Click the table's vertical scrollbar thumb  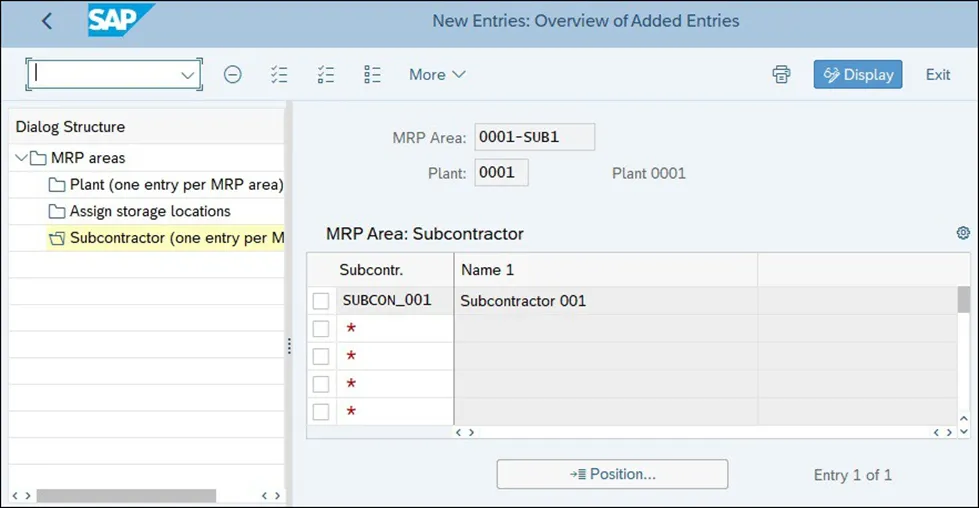click(x=963, y=300)
